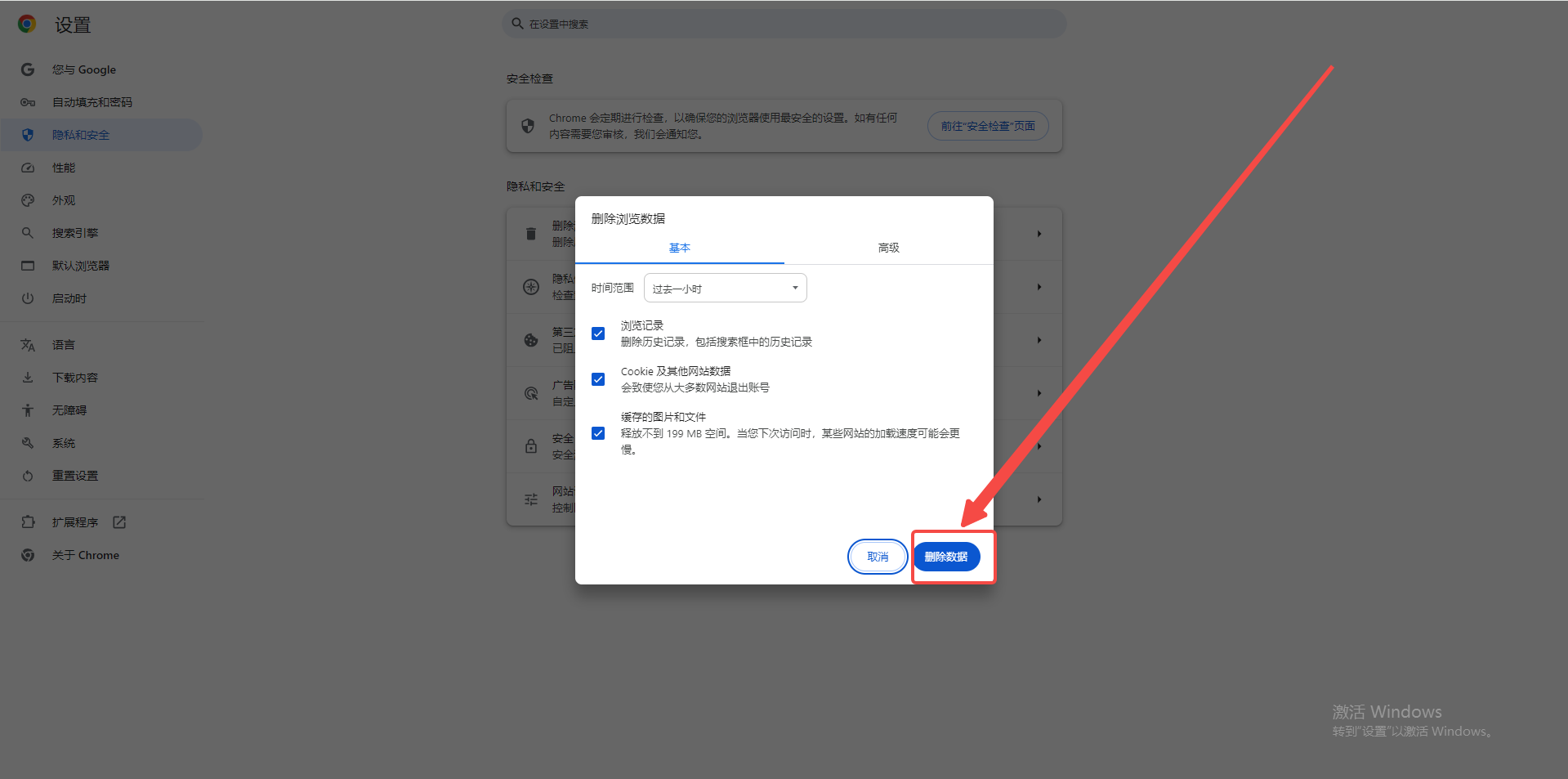Image resolution: width=1568 pixels, height=779 pixels.
Task: Select 隐私和安全 in the sidebar
Action: [x=101, y=135]
